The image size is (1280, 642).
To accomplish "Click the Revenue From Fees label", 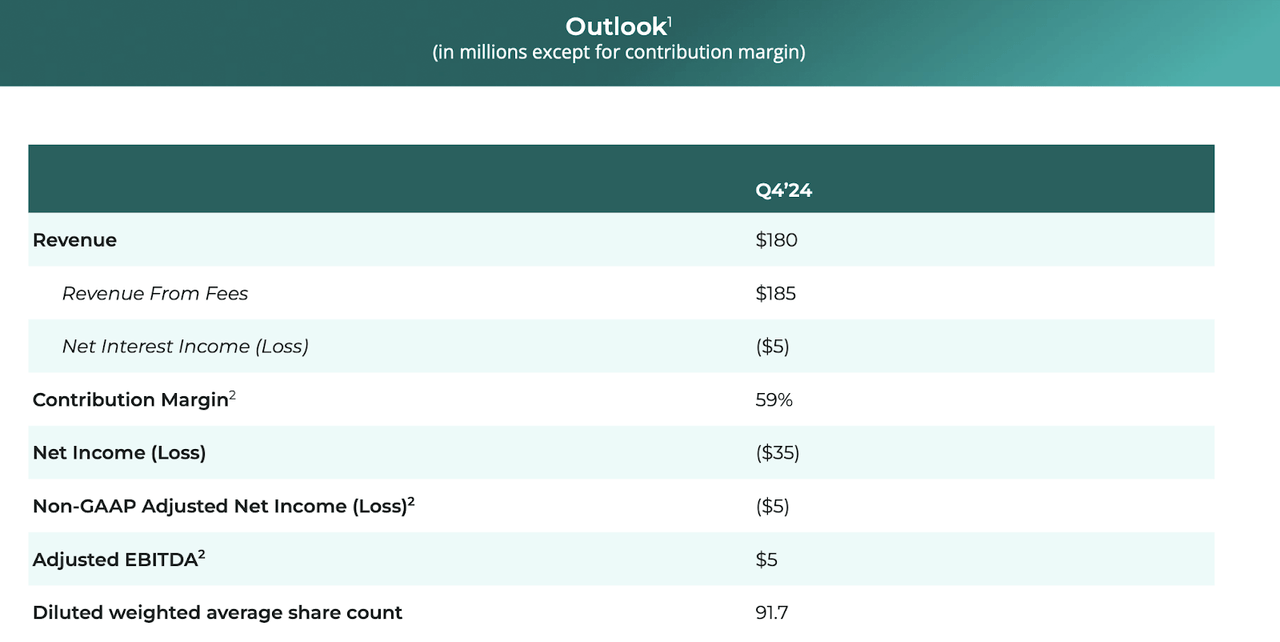I will coord(155,293).
